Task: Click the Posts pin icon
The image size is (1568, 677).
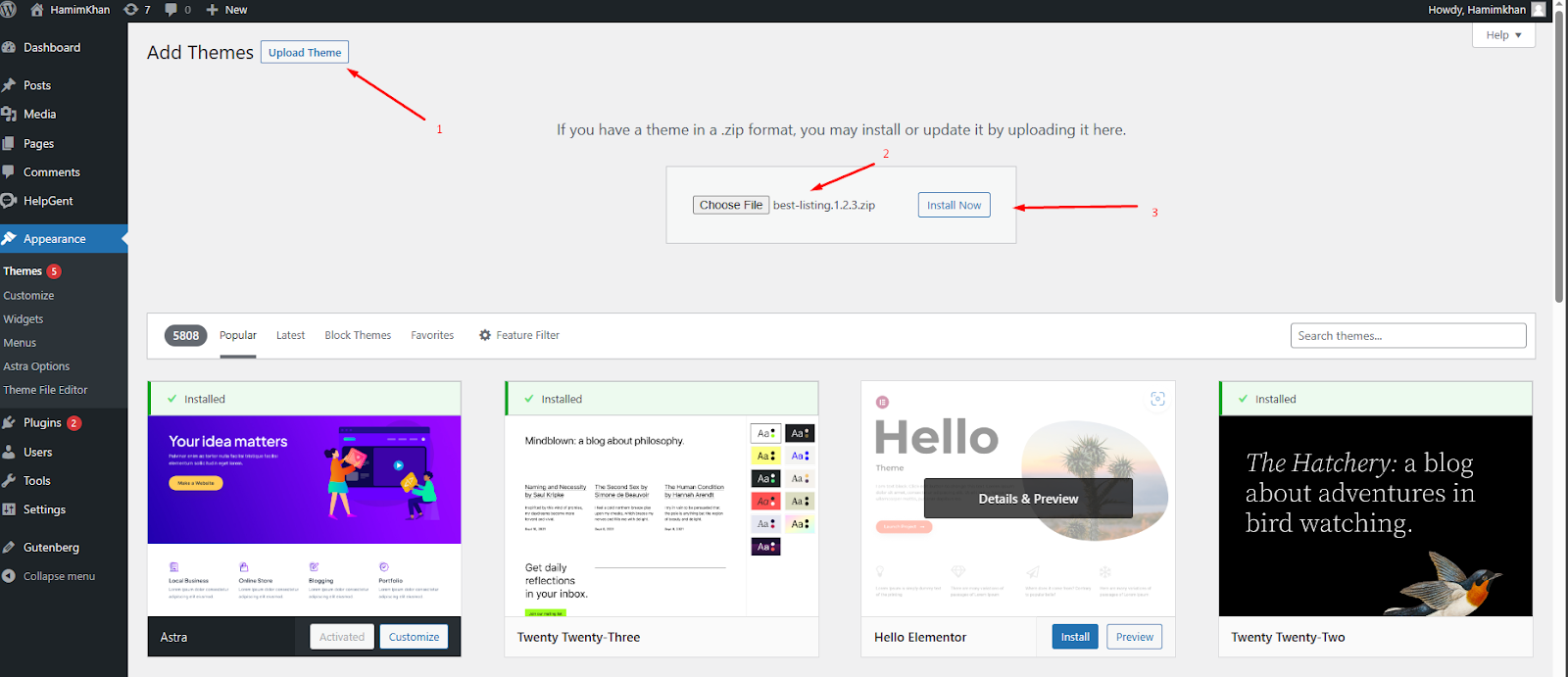Action: point(9,85)
